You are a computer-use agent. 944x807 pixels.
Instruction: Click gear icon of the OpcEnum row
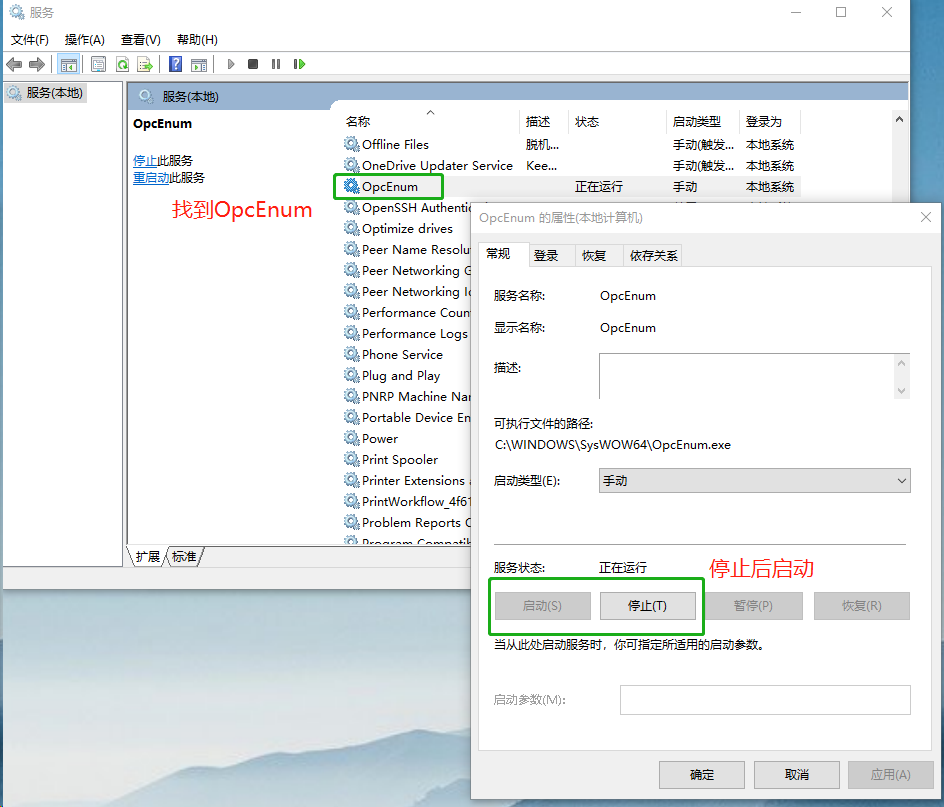point(352,186)
